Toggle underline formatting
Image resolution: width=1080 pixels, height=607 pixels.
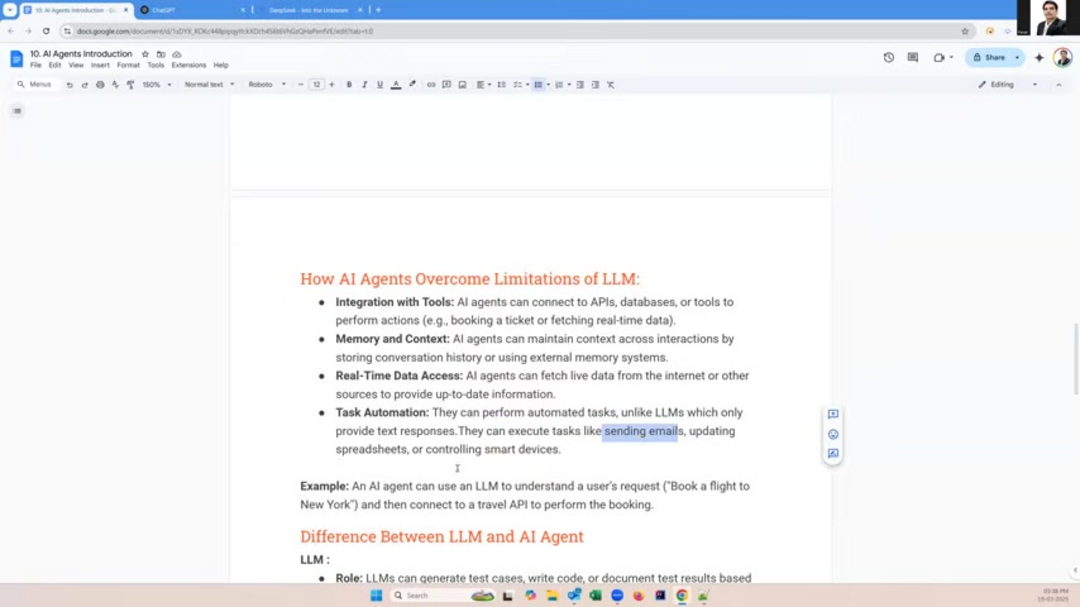coord(379,85)
